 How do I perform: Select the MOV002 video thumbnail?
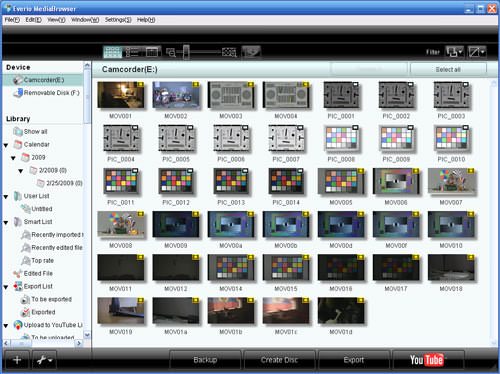[x=176, y=95]
